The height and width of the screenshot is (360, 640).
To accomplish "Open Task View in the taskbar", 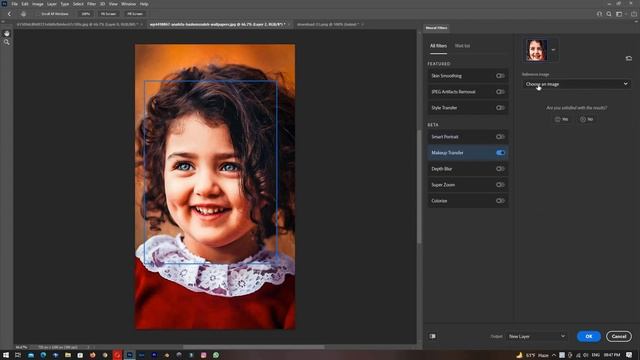I will click(18, 355).
